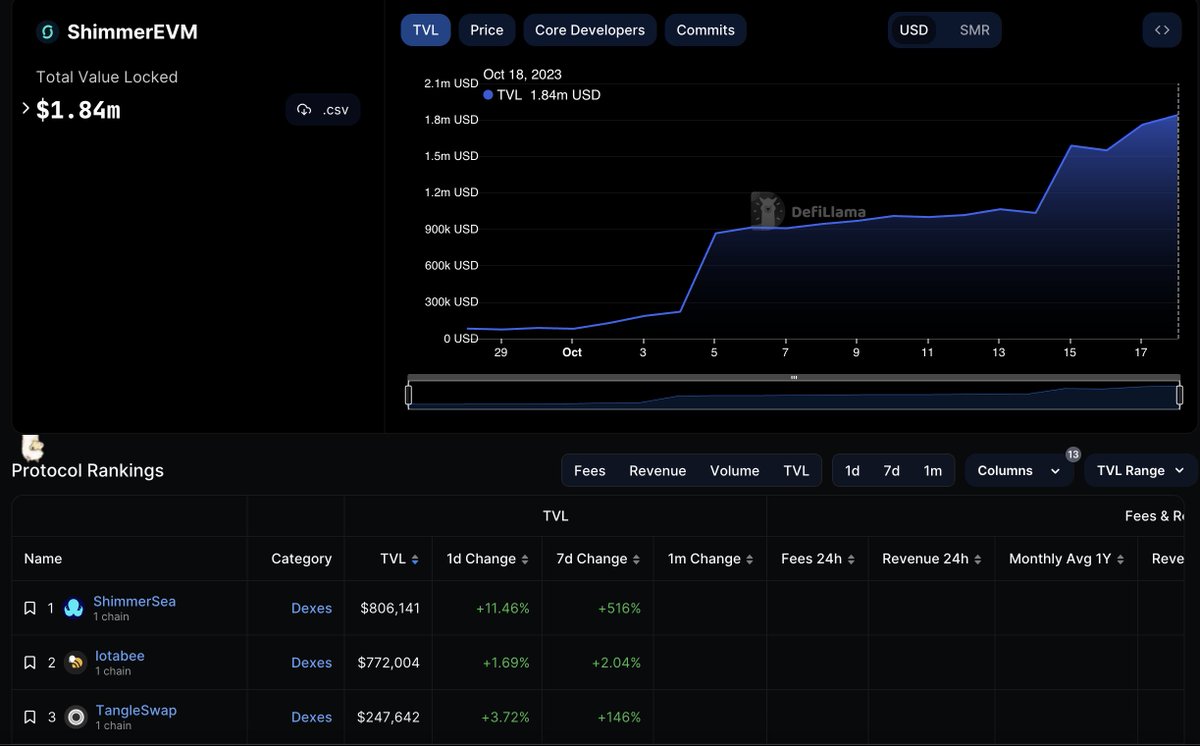Open Dexes category in Iotabee row
This screenshot has height=746, width=1200.
(x=311, y=662)
